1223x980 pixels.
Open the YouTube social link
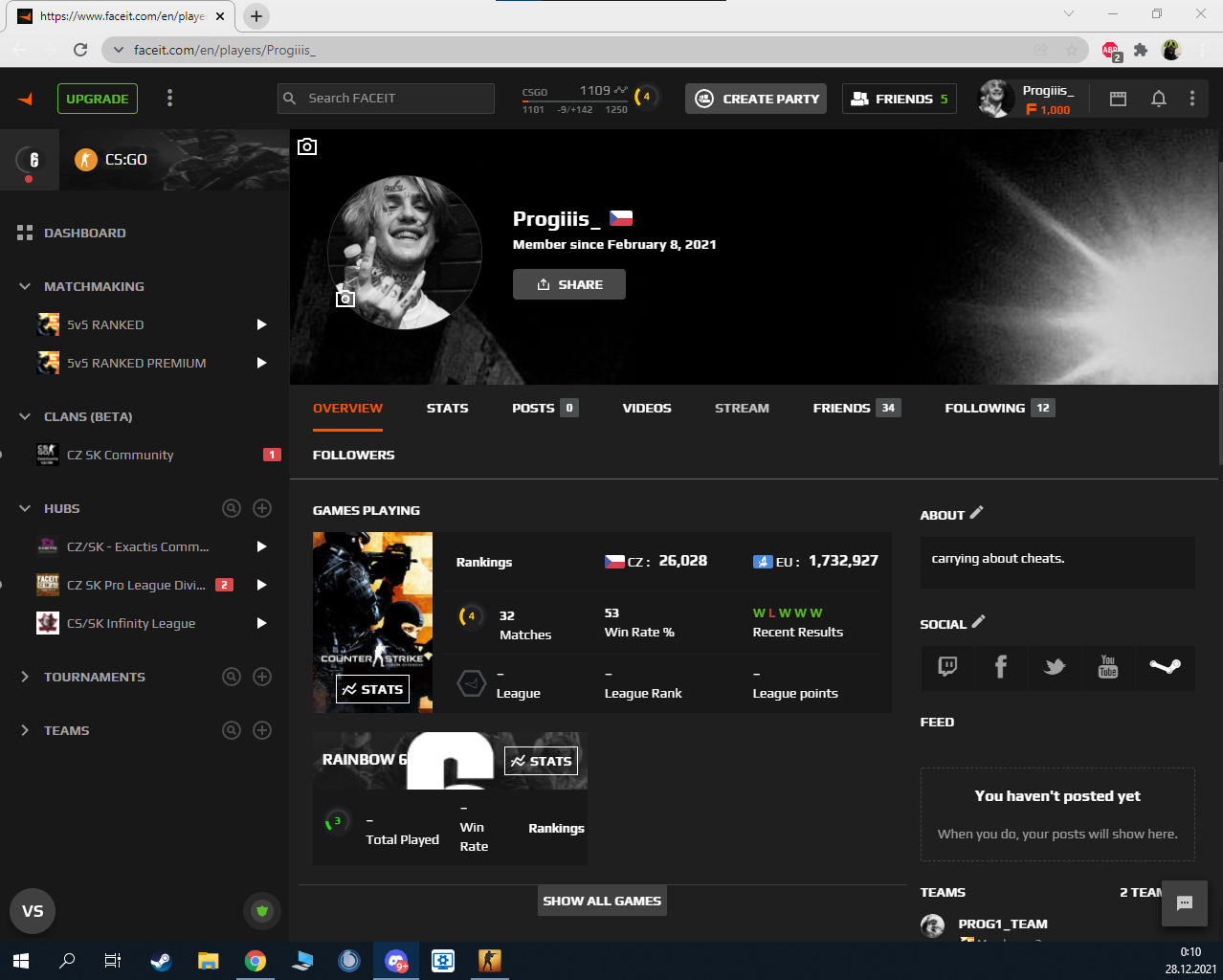[1108, 667]
